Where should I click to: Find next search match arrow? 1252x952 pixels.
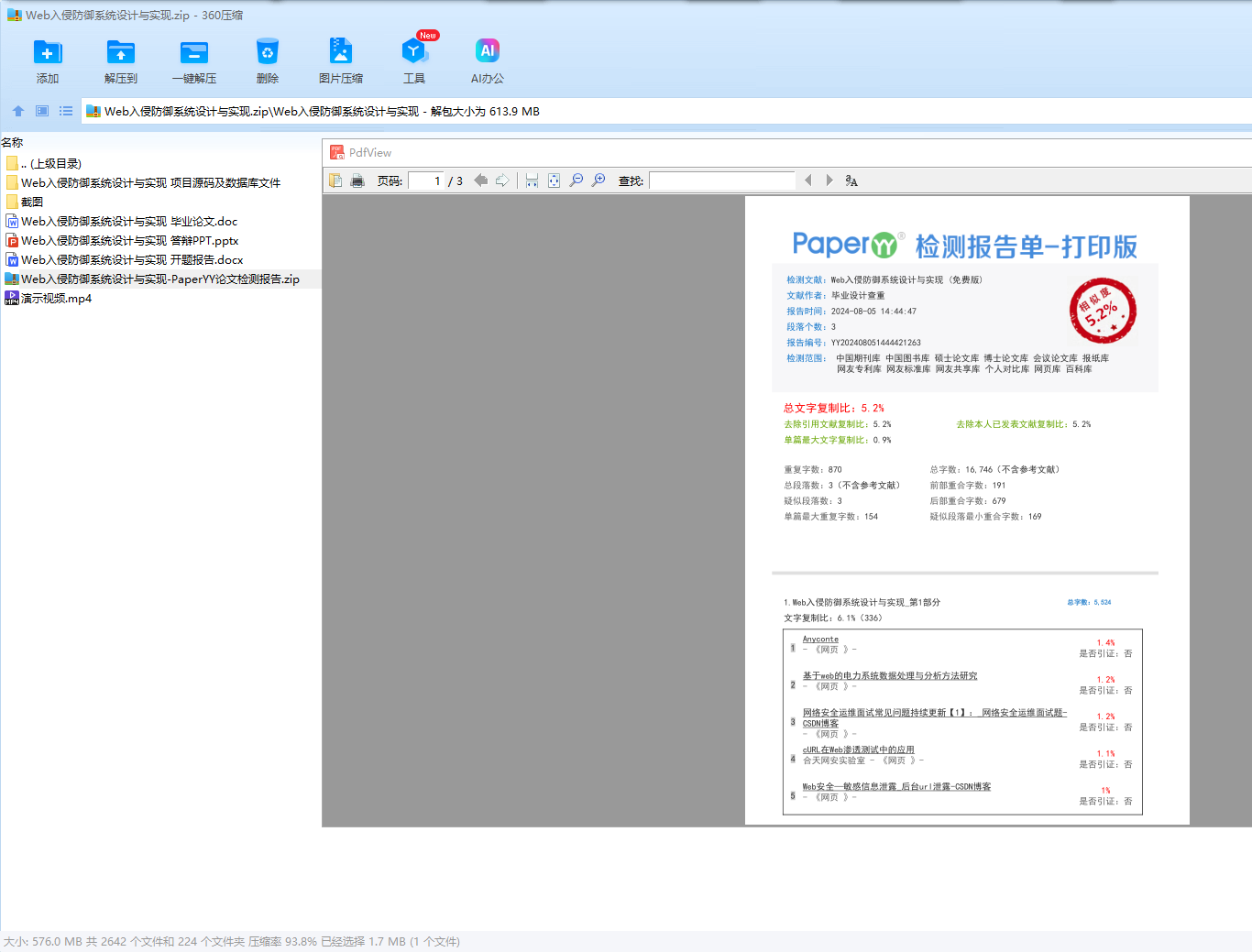(x=829, y=181)
